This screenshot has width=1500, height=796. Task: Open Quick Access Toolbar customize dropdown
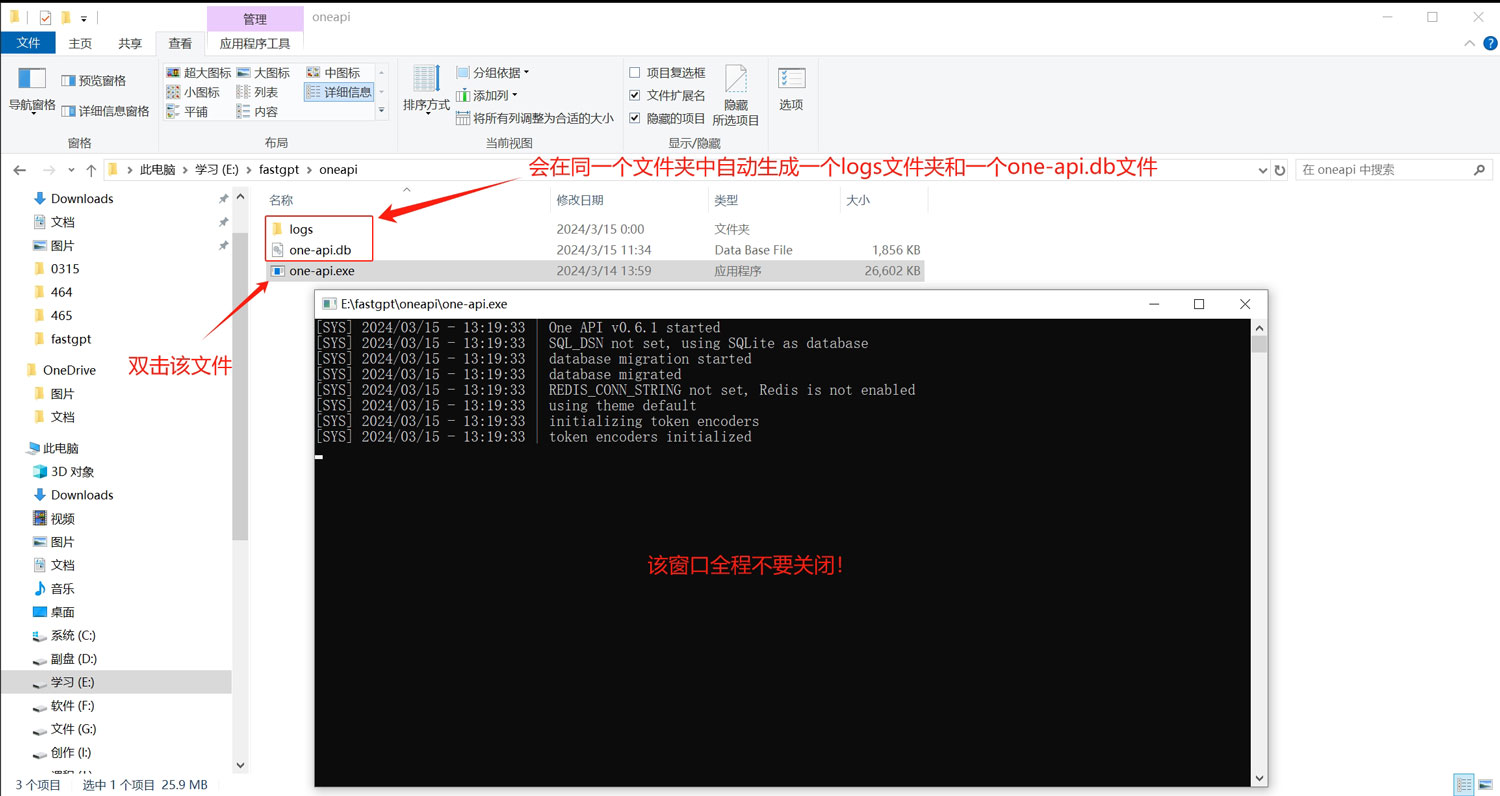(x=84, y=18)
